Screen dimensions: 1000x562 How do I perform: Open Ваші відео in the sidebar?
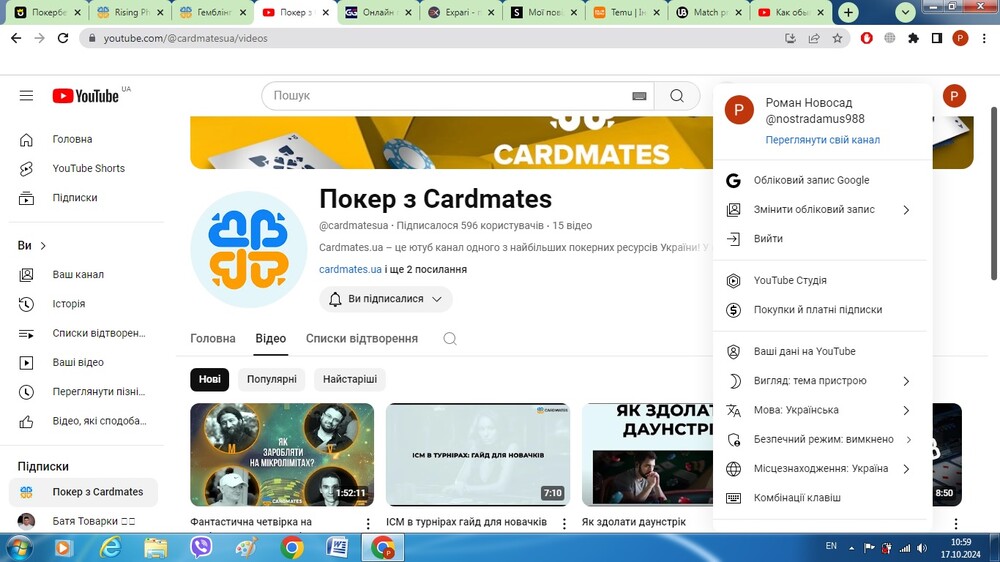pyautogui.click(x=86, y=362)
